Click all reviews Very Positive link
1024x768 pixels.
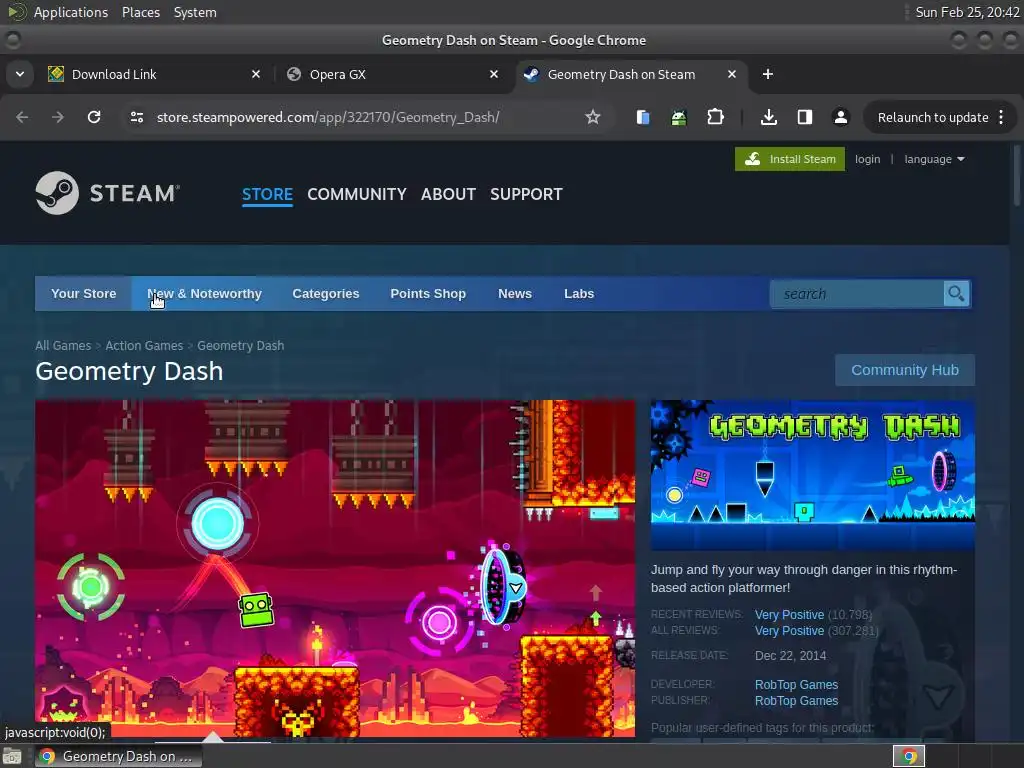[x=789, y=631]
